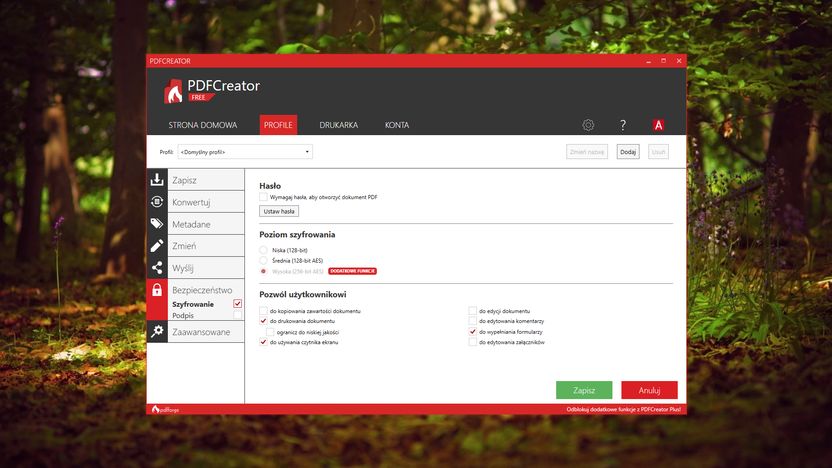Viewport: 832px width, 468px height.
Task: Open the Zapisz section in the sidebar
Action: (206, 180)
